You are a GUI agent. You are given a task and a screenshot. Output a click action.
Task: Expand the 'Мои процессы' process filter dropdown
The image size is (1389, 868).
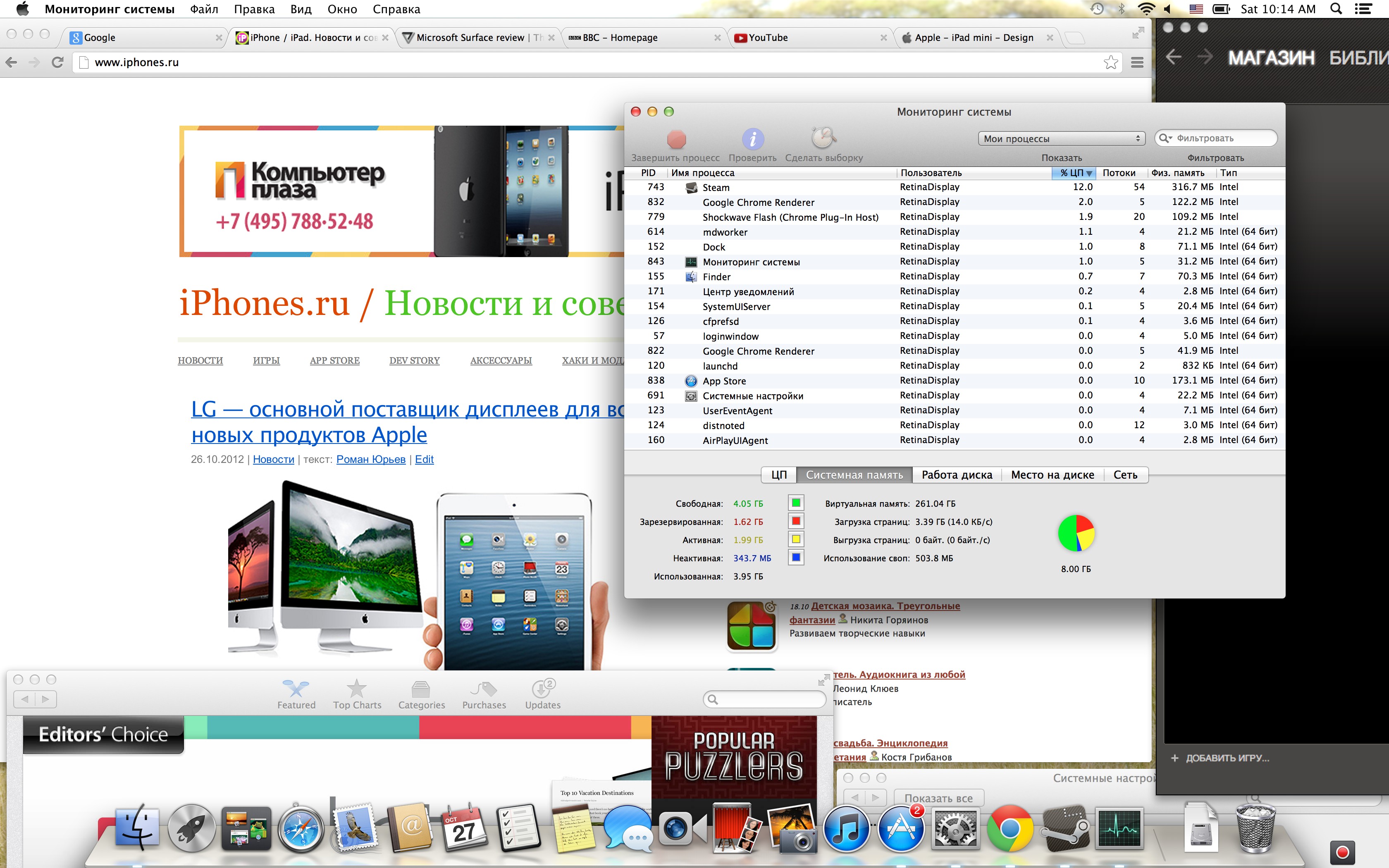pos(1061,138)
